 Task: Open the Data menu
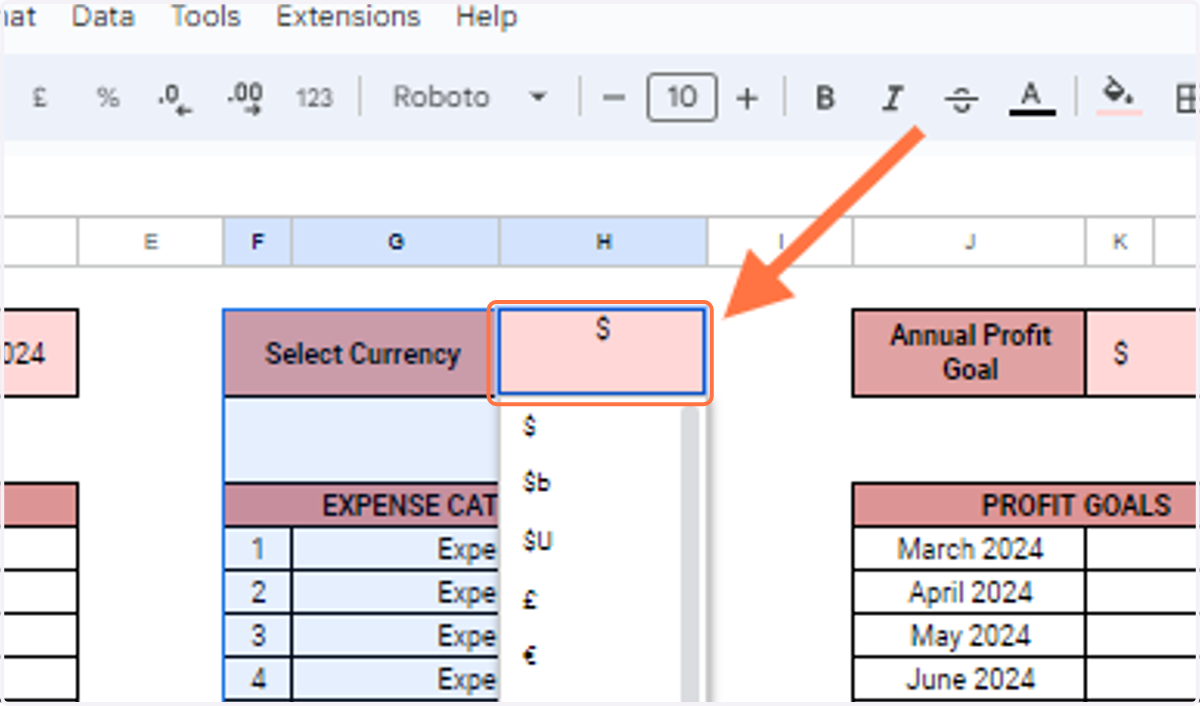[105, 17]
